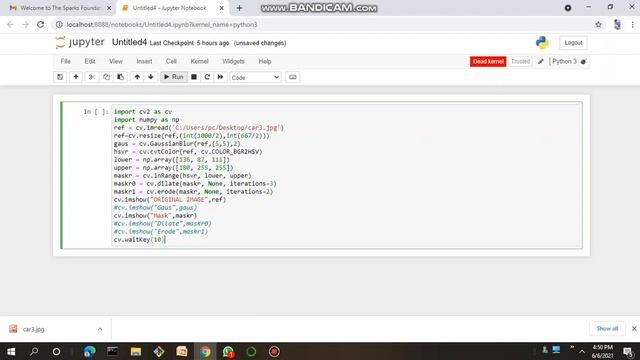Open Chrome from taskbar
Screen dimensions: 640x360
[x=205, y=351]
